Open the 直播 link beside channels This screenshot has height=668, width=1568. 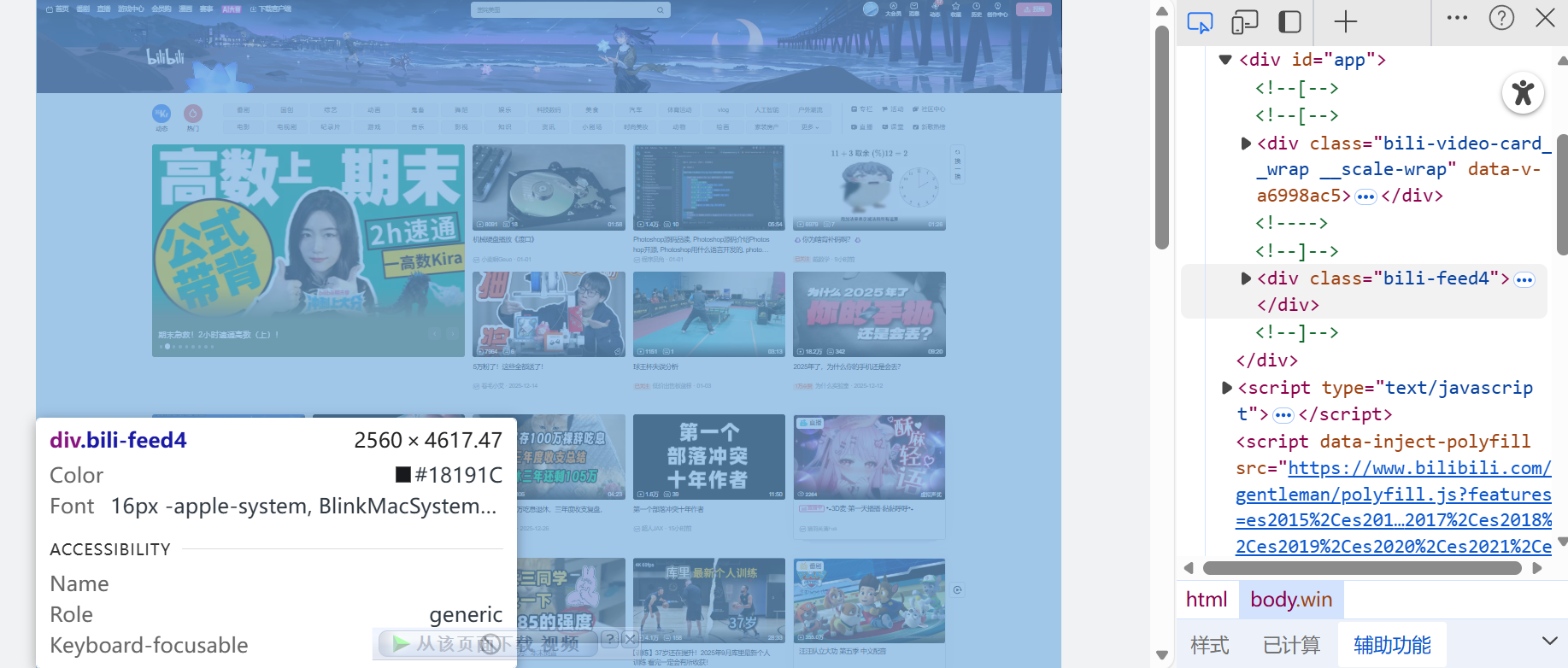click(x=861, y=127)
